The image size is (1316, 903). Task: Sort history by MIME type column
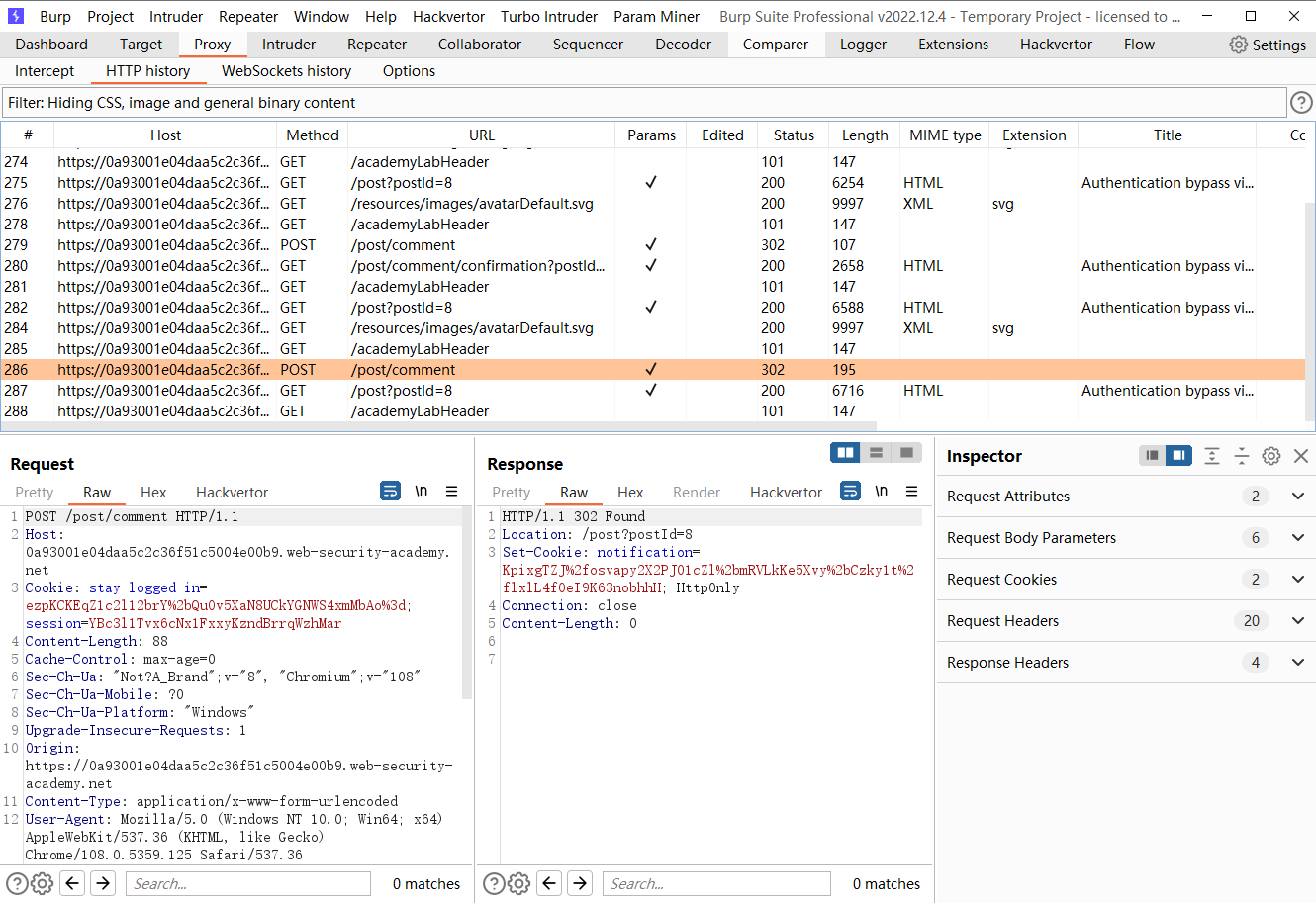pyautogui.click(x=945, y=135)
